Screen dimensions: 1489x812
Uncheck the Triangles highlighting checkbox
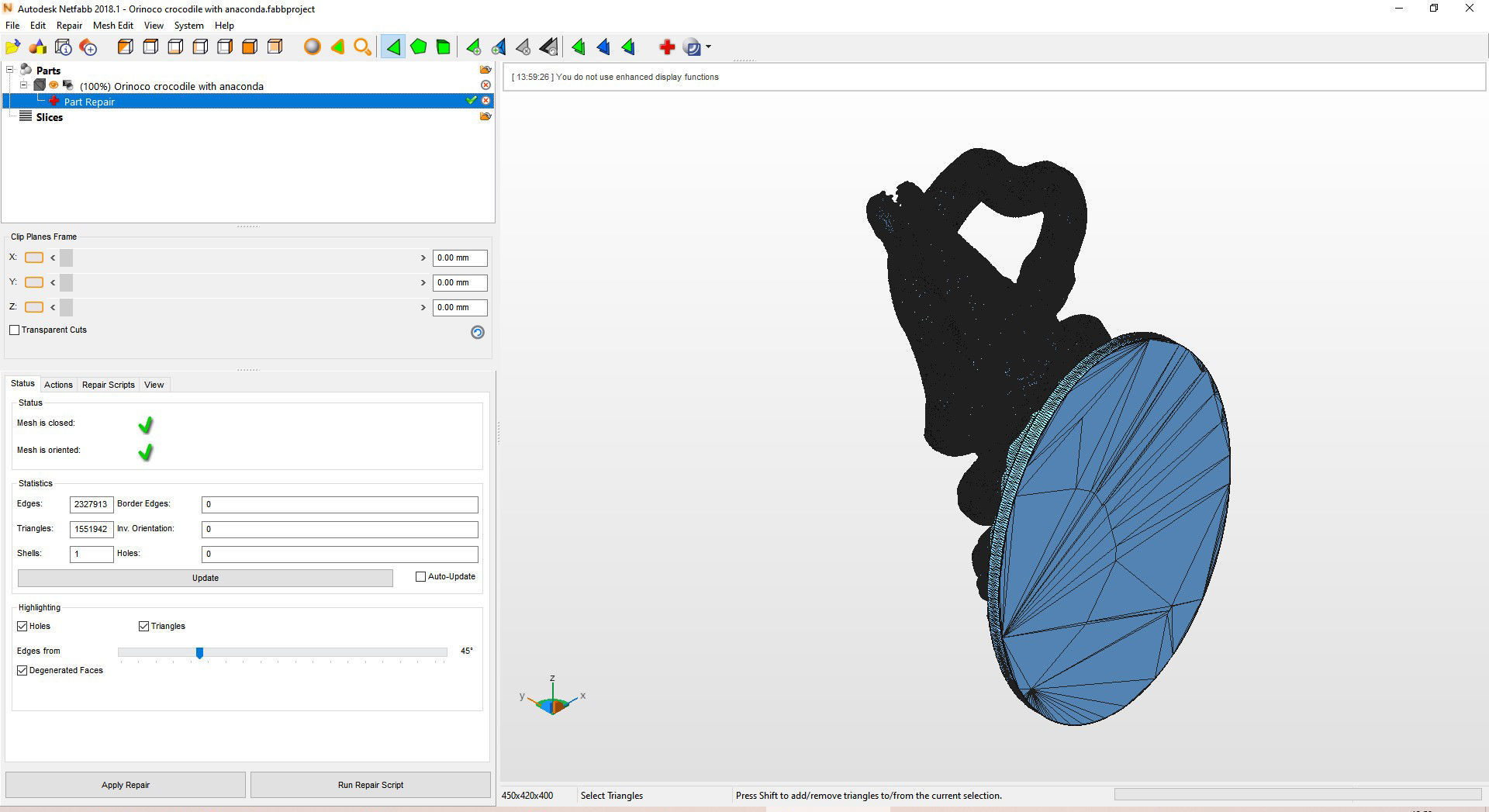[x=143, y=626]
